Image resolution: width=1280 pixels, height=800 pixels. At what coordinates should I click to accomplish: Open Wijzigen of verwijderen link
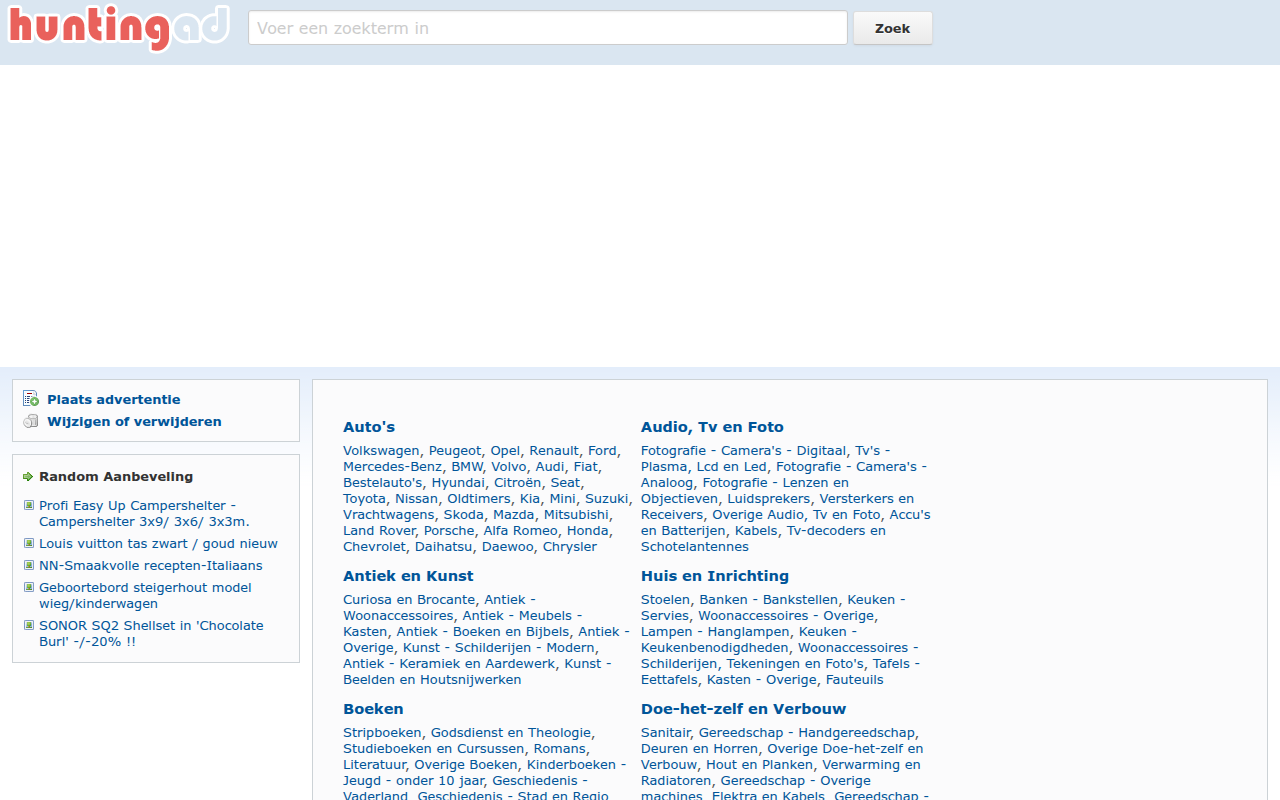point(134,421)
